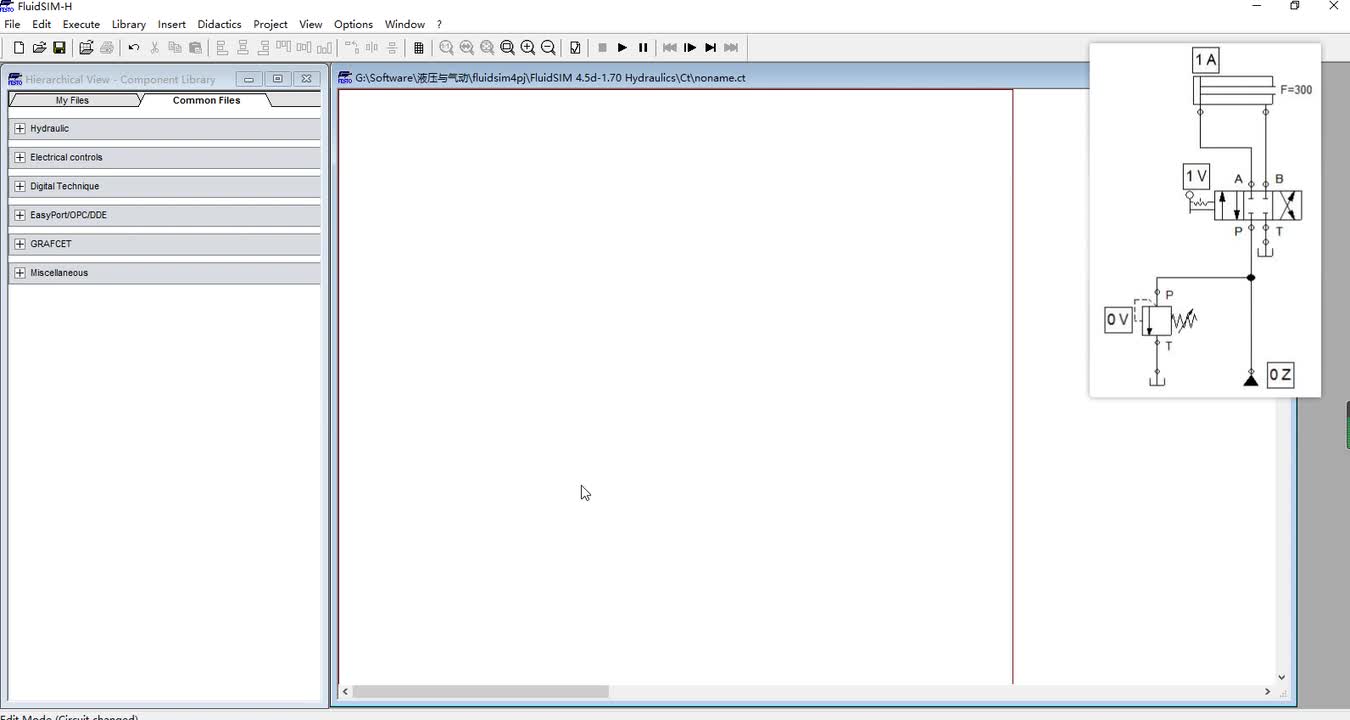Click simulate until state change icon
The width and height of the screenshot is (1350, 720).
[x=711, y=48]
